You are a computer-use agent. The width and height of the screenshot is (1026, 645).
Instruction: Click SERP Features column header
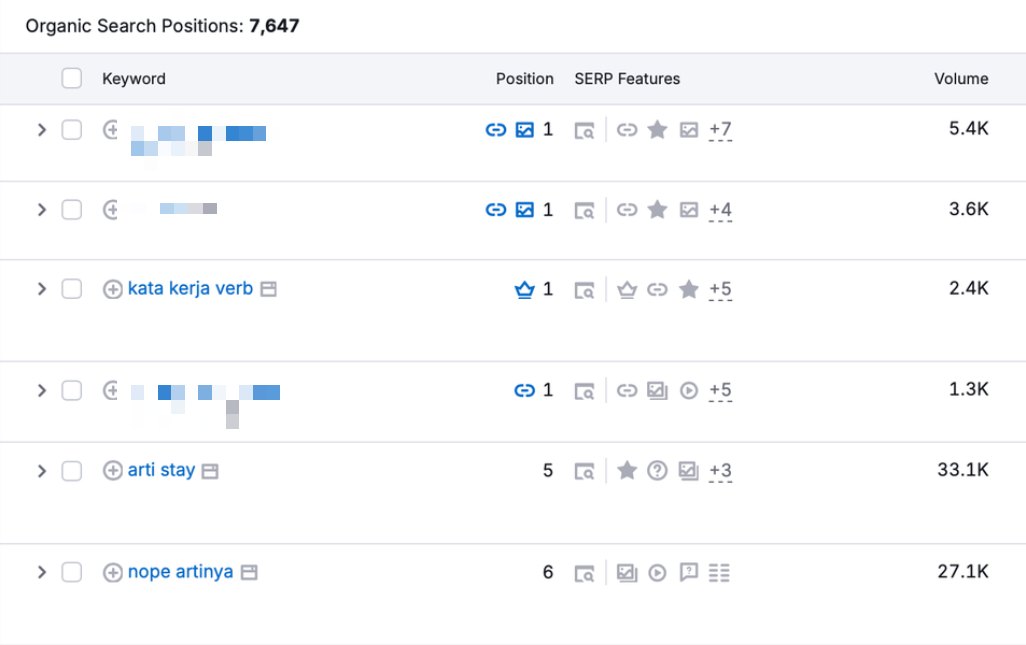pos(627,78)
